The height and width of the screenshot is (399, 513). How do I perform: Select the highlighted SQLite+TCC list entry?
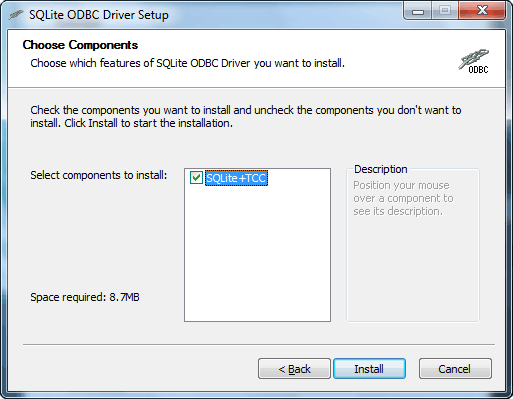(236, 178)
